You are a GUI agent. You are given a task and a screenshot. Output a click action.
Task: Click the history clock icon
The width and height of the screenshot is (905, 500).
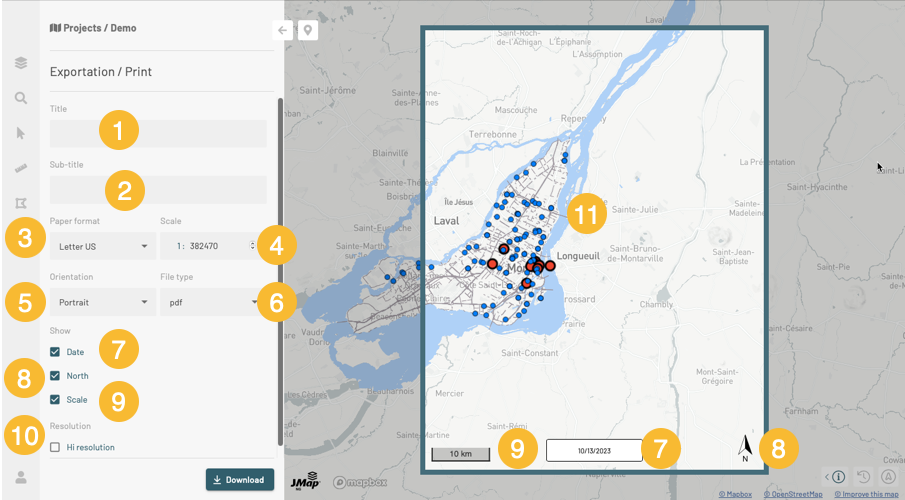[x=863, y=476]
